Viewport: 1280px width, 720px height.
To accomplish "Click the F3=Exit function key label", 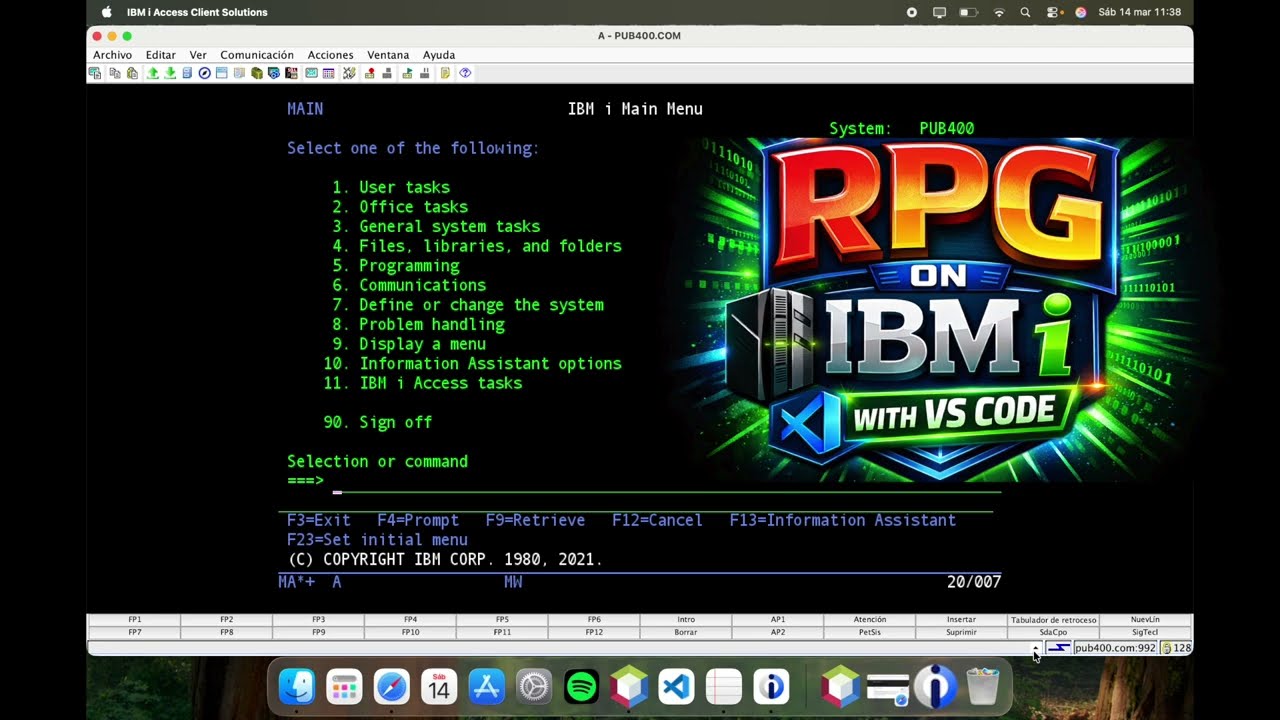I will pos(319,521).
